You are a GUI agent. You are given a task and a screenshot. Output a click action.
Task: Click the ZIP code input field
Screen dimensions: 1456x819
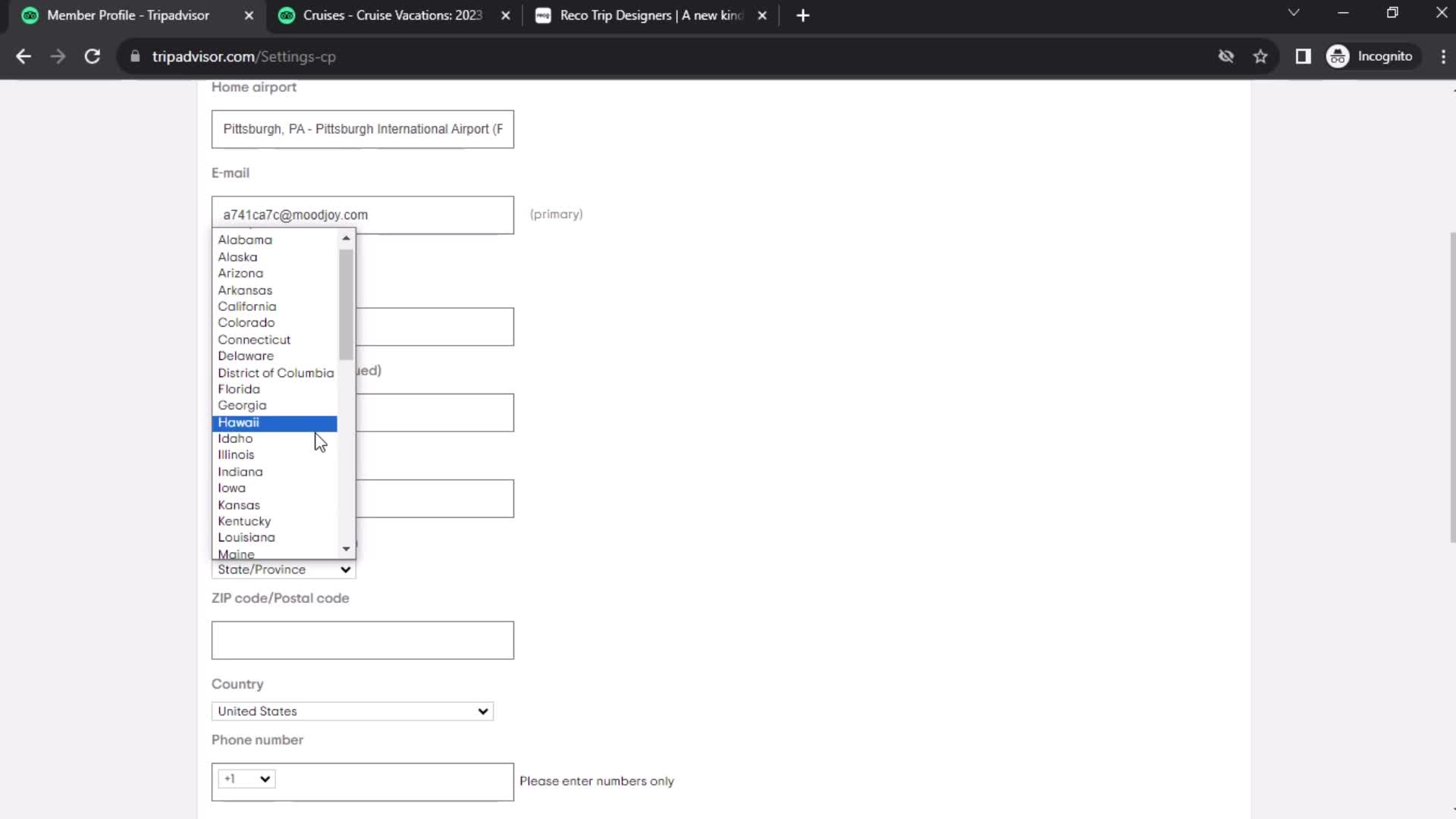362,640
